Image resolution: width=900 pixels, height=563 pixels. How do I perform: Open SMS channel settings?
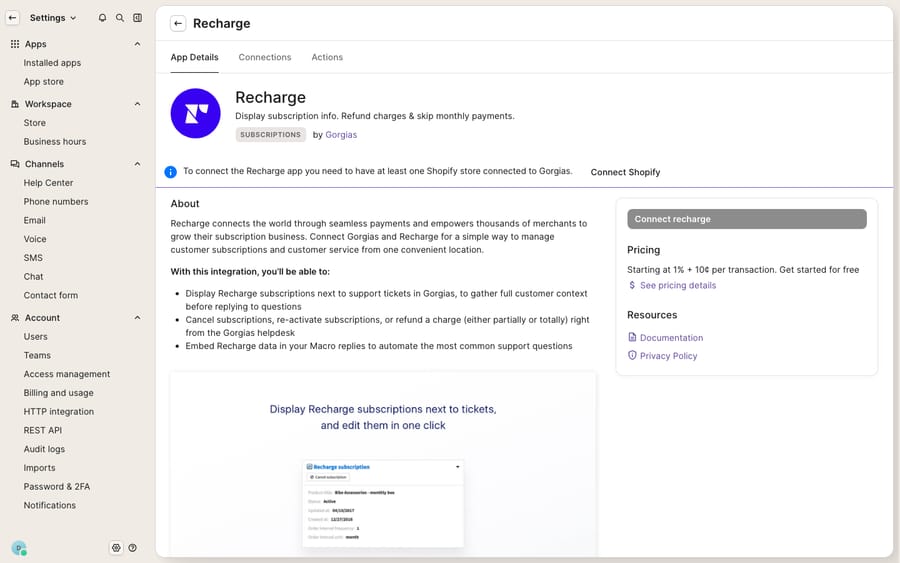33,258
